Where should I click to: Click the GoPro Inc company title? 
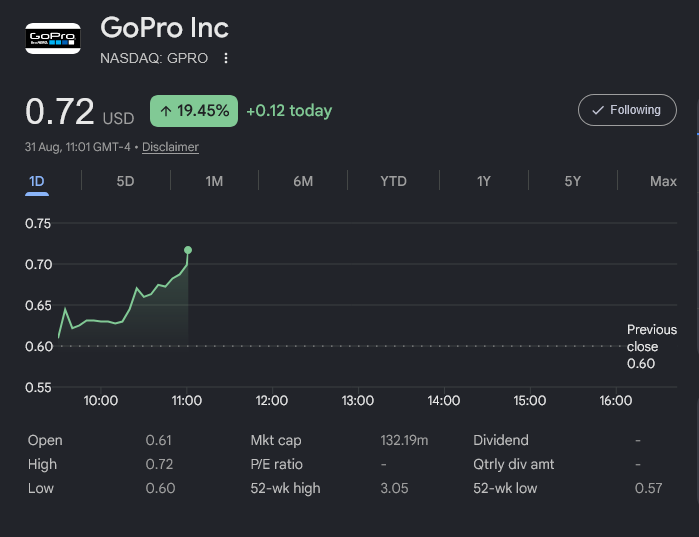[164, 28]
